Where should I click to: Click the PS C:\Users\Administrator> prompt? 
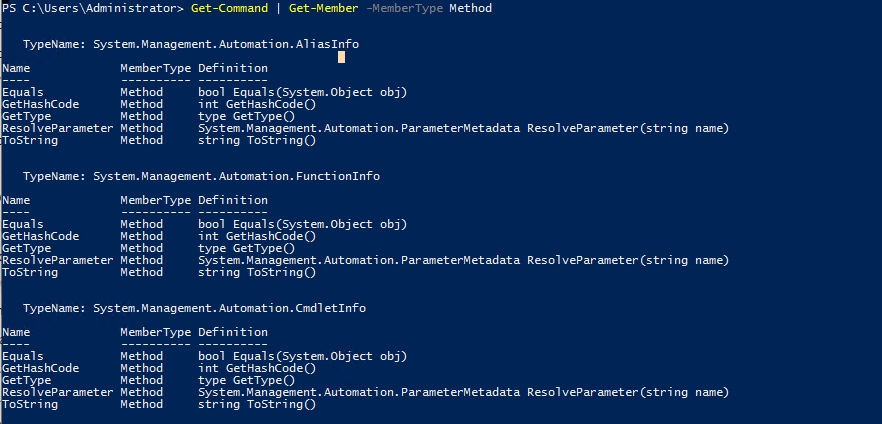coord(93,9)
